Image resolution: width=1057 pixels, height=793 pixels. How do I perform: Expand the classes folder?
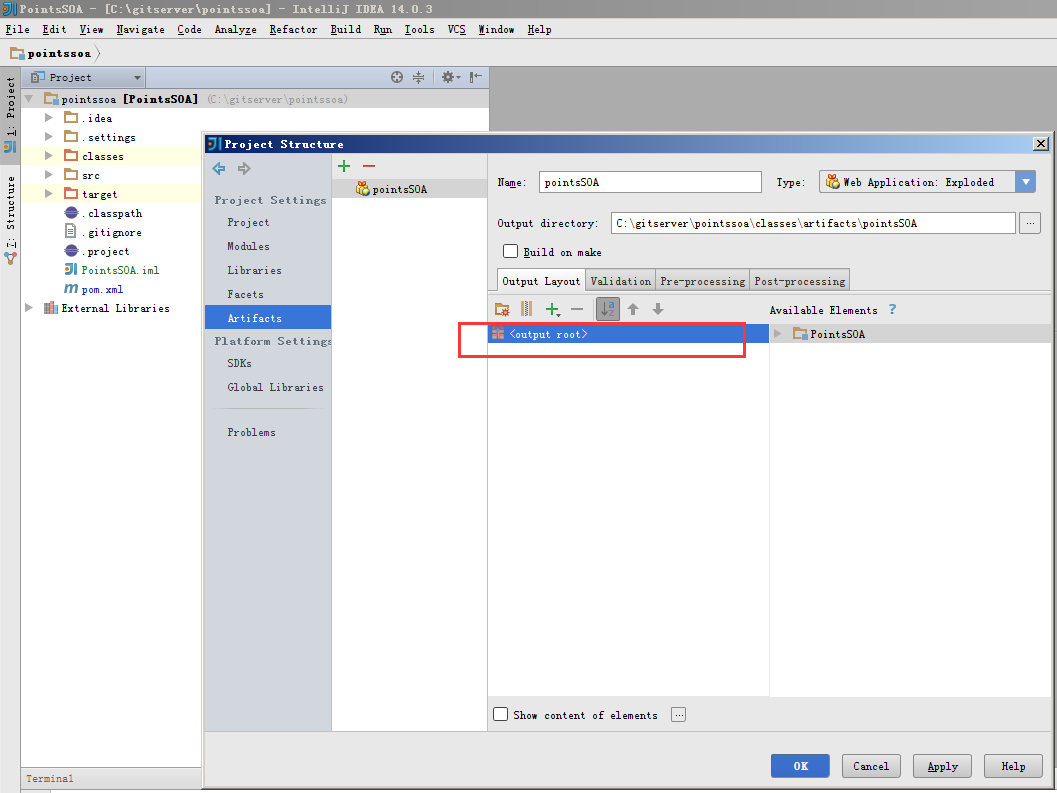[49, 156]
